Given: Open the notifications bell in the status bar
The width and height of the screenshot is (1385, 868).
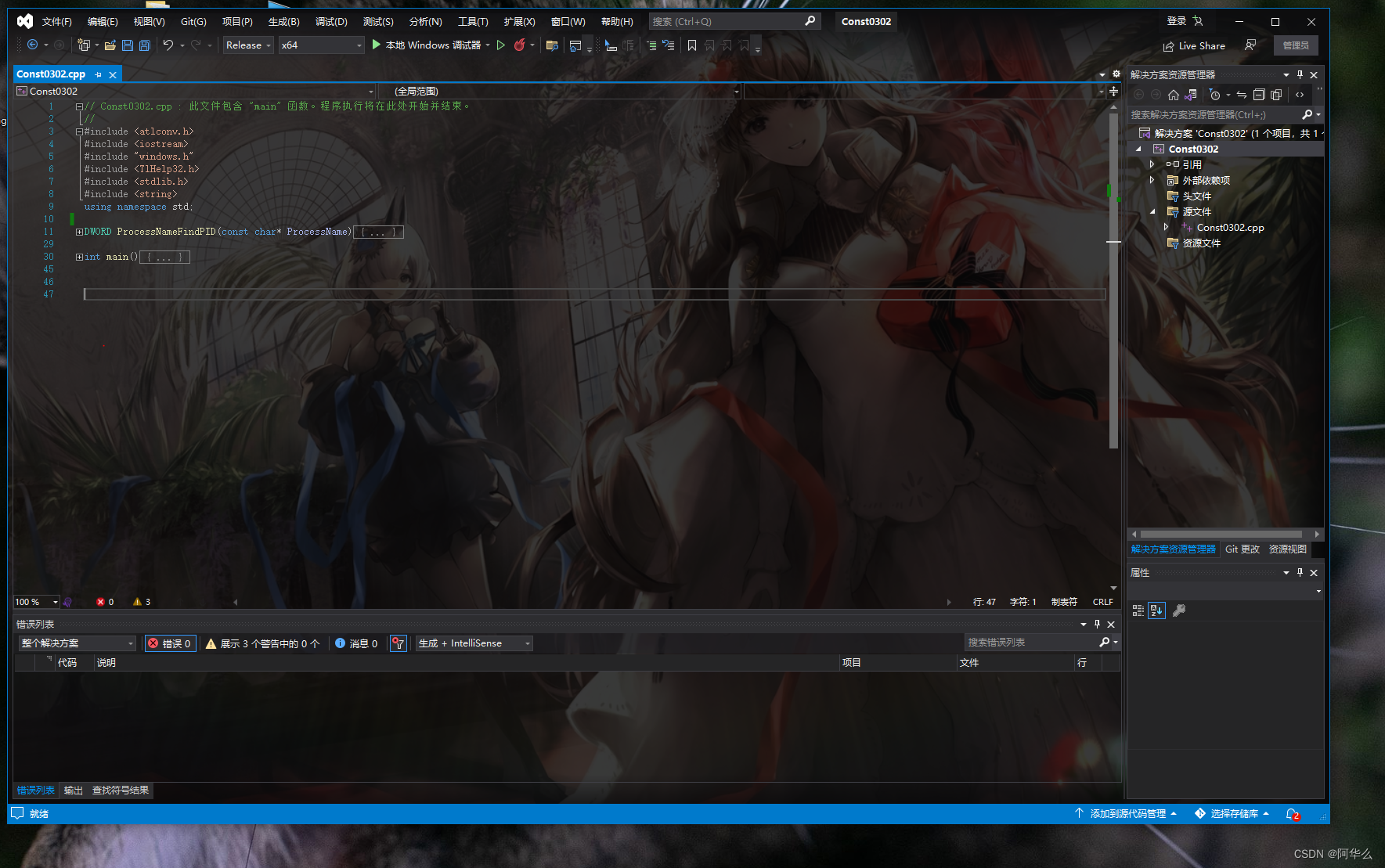Looking at the screenshot, I should pyautogui.click(x=1293, y=814).
